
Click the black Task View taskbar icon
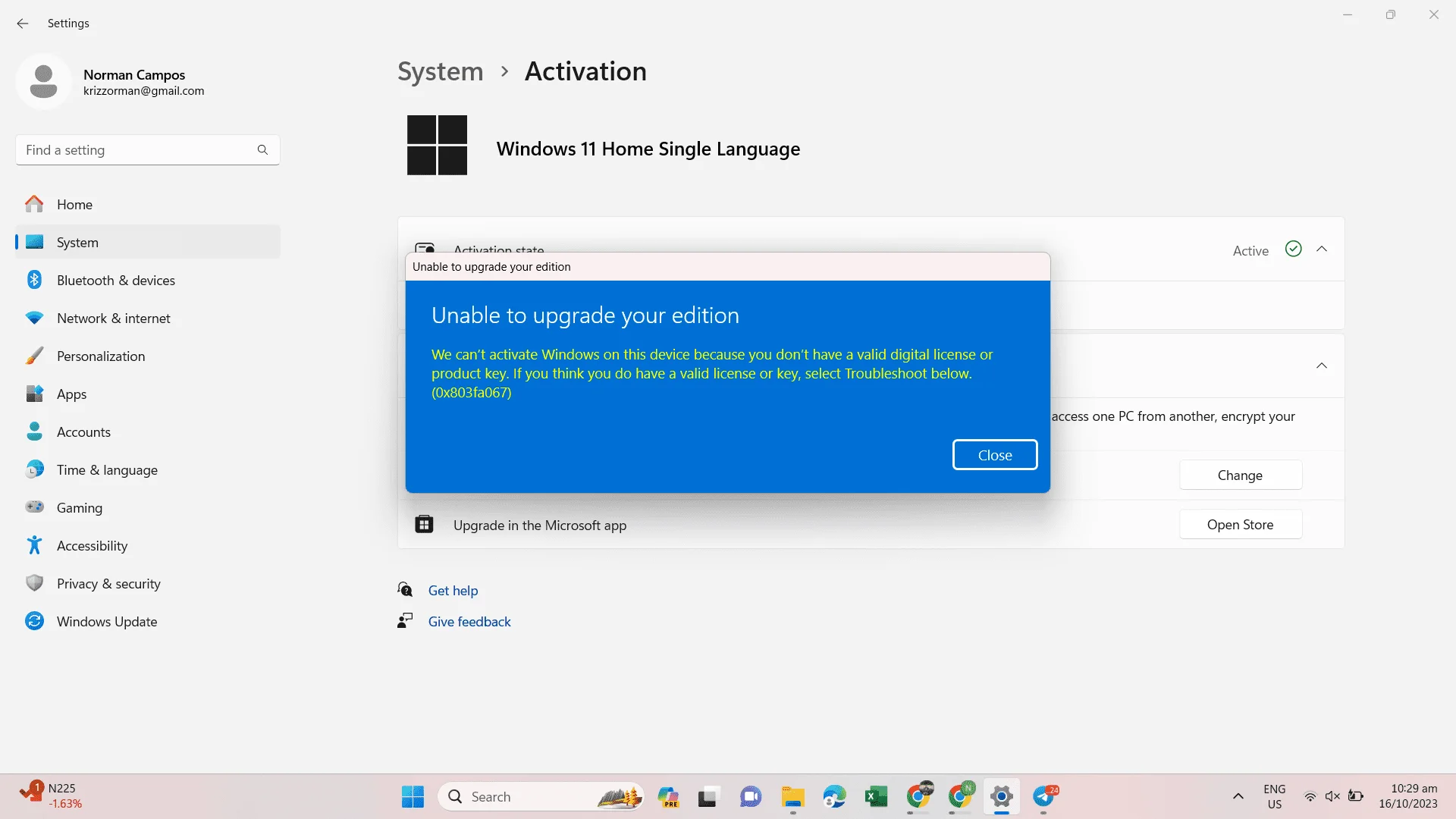pyautogui.click(x=708, y=797)
